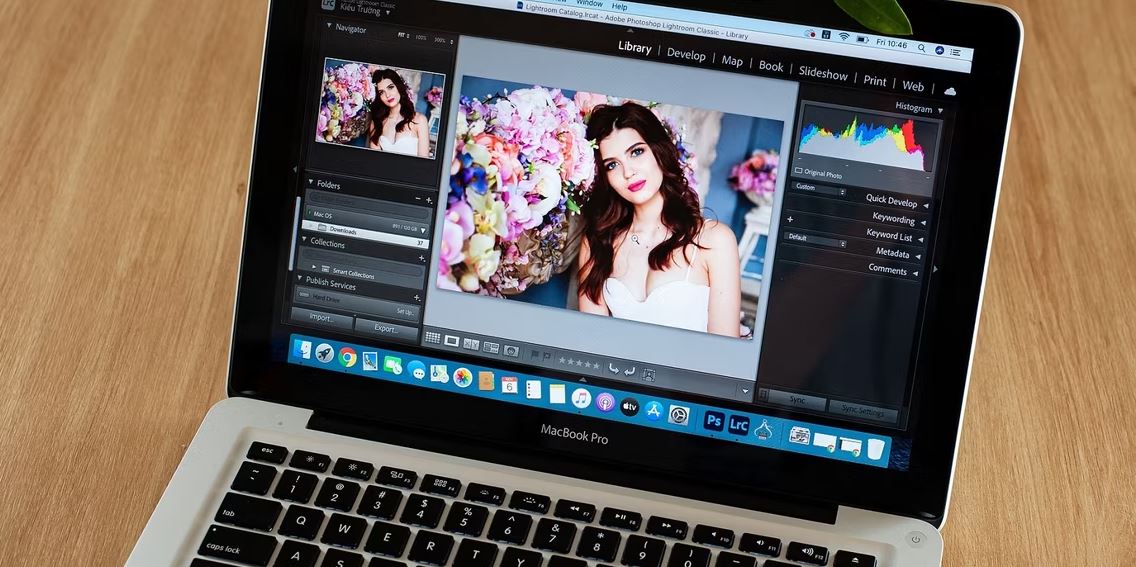The height and width of the screenshot is (567, 1136).
Task: Flag photo as picked
Action: point(535,355)
